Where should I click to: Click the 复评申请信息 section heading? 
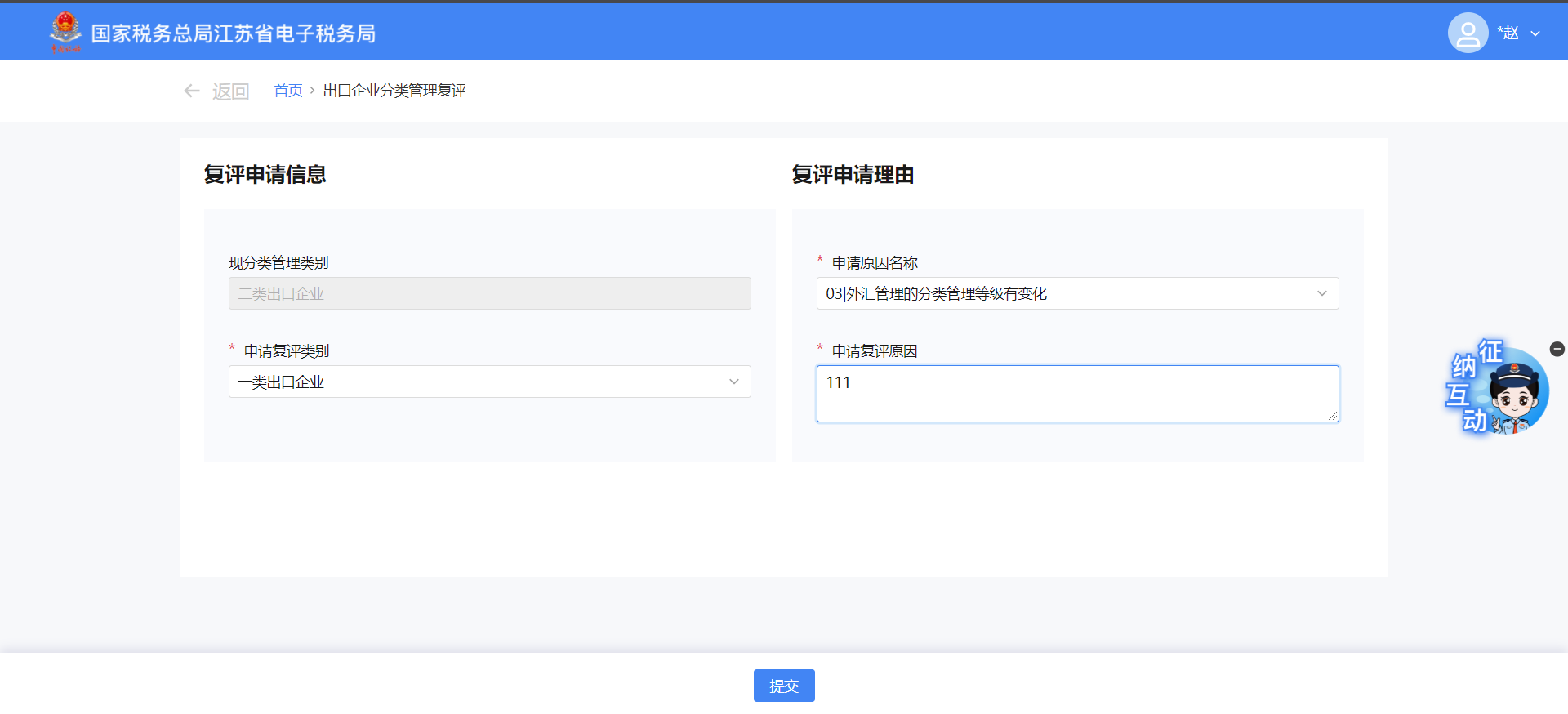coord(265,174)
